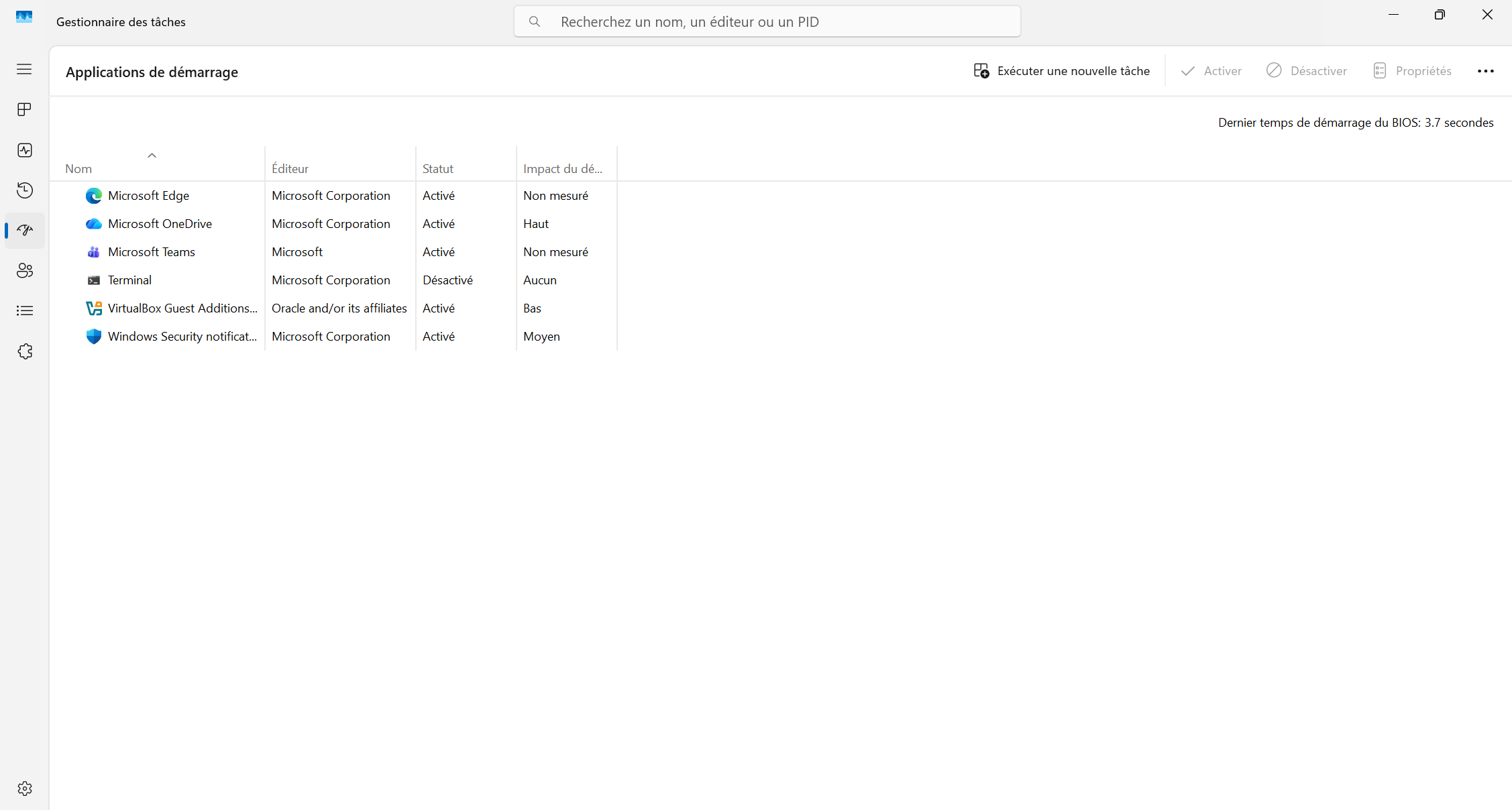This screenshot has height=810, width=1512.
Task: Click Oracle and/or its affiliates publisher
Action: [x=339, y=308]
